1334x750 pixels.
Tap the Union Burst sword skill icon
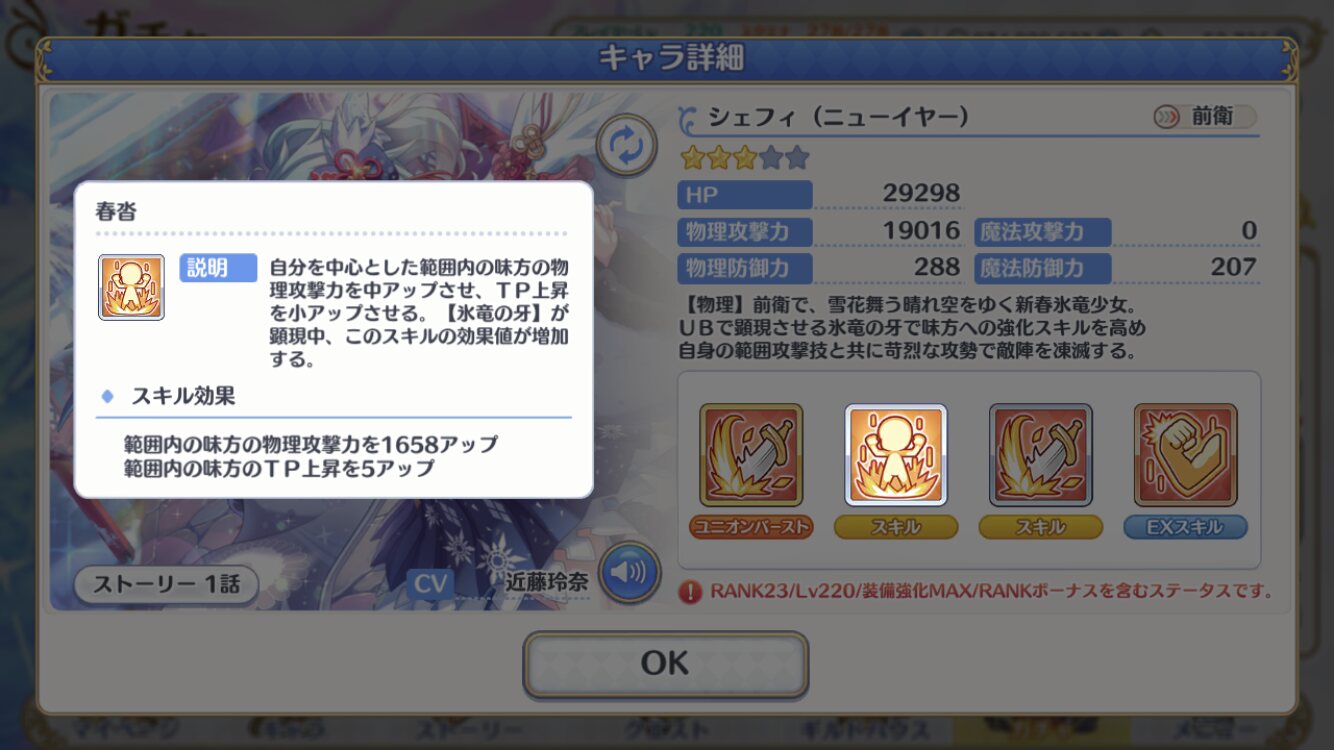(x=751, y=455)
